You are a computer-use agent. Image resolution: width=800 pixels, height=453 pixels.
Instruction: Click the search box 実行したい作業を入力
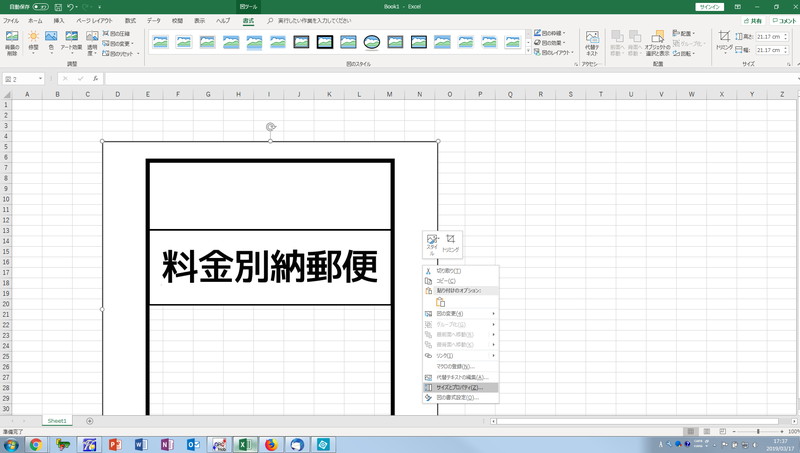(x=314, y=21)
